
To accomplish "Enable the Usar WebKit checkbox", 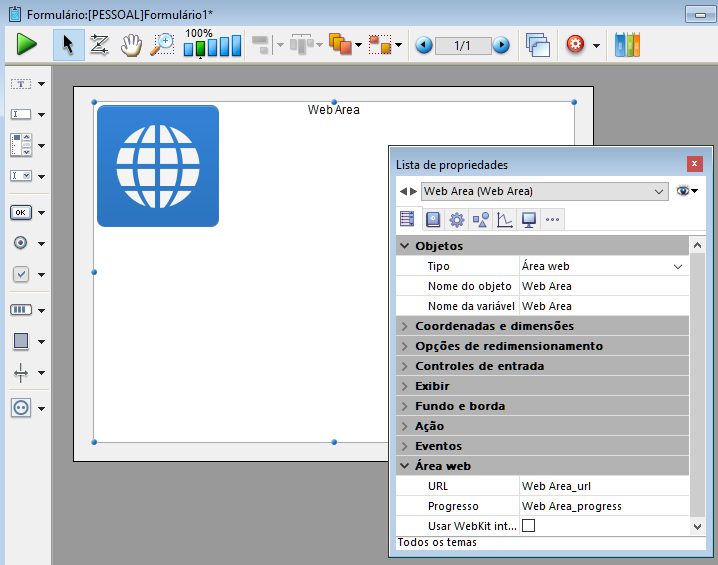I will click(528, 526).
